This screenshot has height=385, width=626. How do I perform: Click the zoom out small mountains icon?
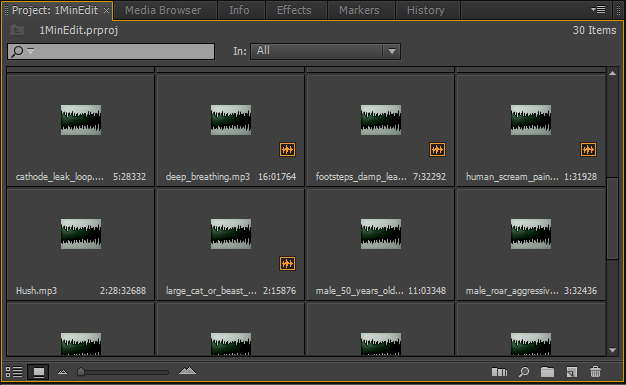coord(62,372)
